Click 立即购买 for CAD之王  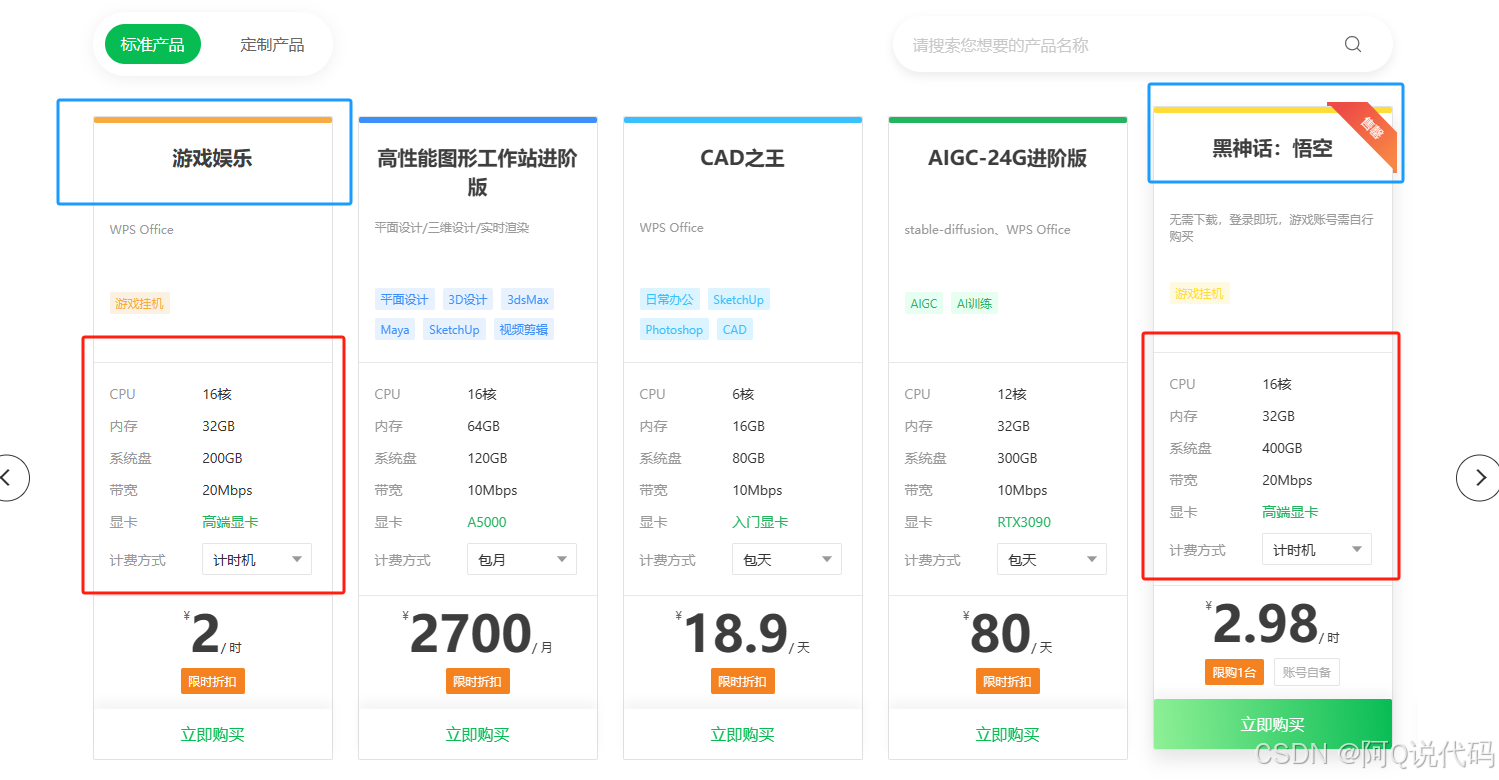tap(742, 735)
